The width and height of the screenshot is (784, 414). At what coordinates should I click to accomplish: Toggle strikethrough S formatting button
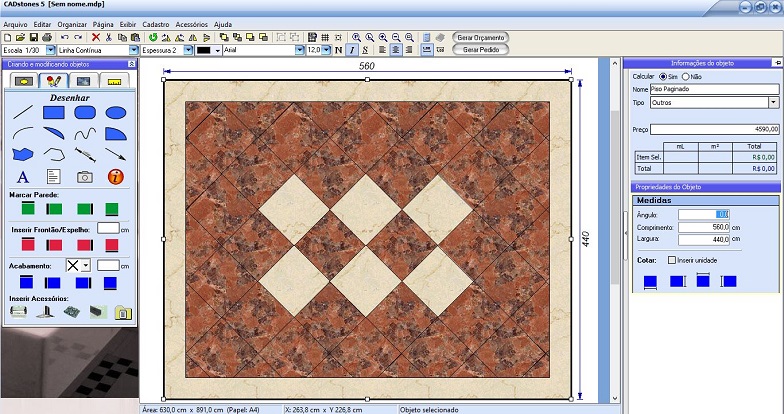(x=365, y=50)
